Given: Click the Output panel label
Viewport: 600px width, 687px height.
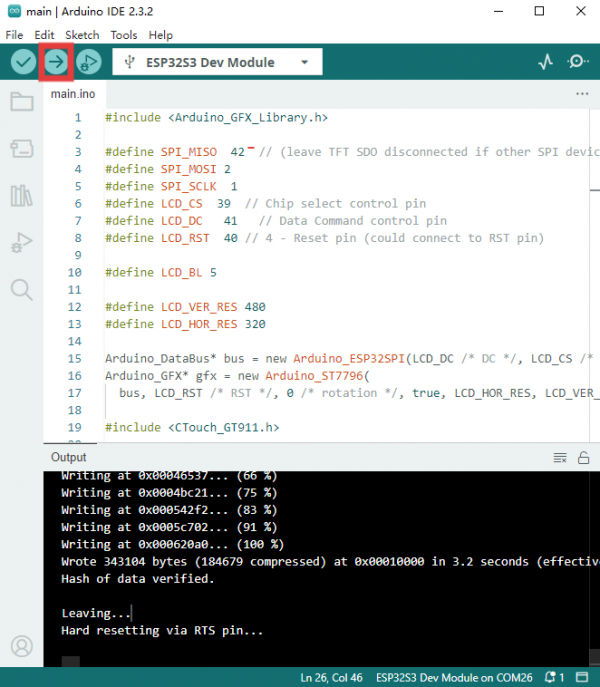Looking at the screenshot, I should tap(68, 457).
